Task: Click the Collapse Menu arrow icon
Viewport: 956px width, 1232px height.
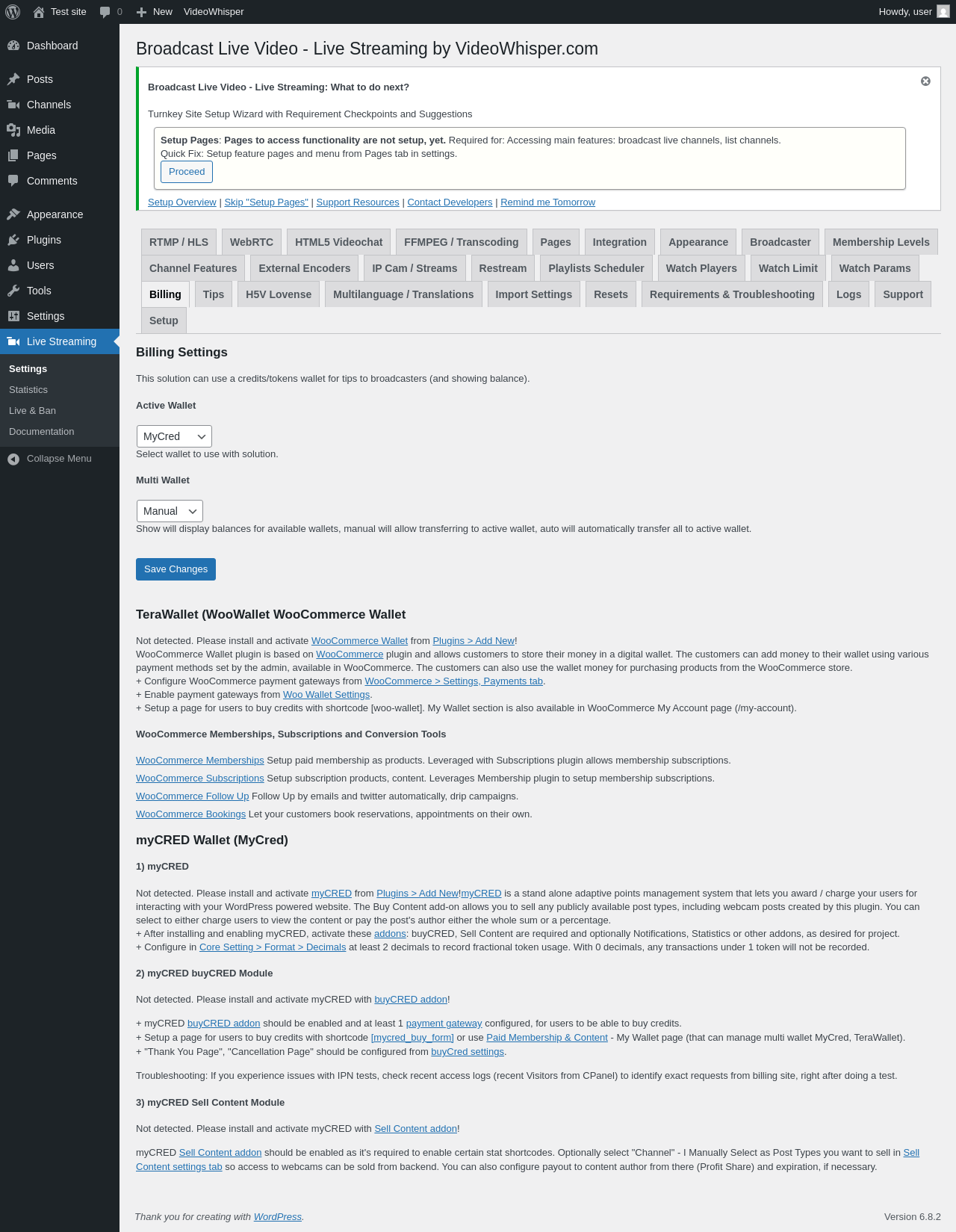Action: [x=13, y=459]
